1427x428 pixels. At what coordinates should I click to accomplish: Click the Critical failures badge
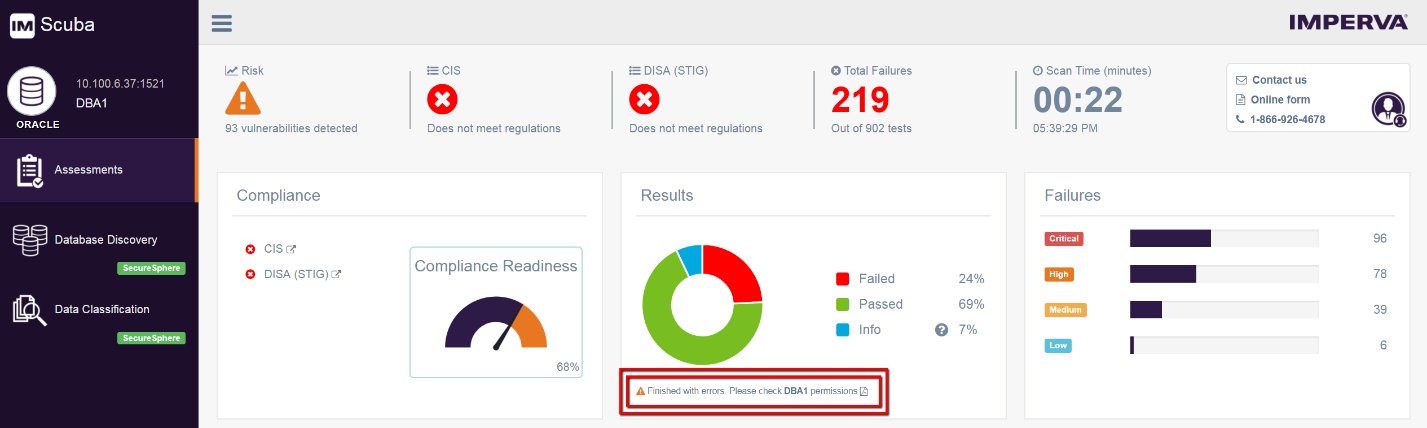click(1064, 239)
